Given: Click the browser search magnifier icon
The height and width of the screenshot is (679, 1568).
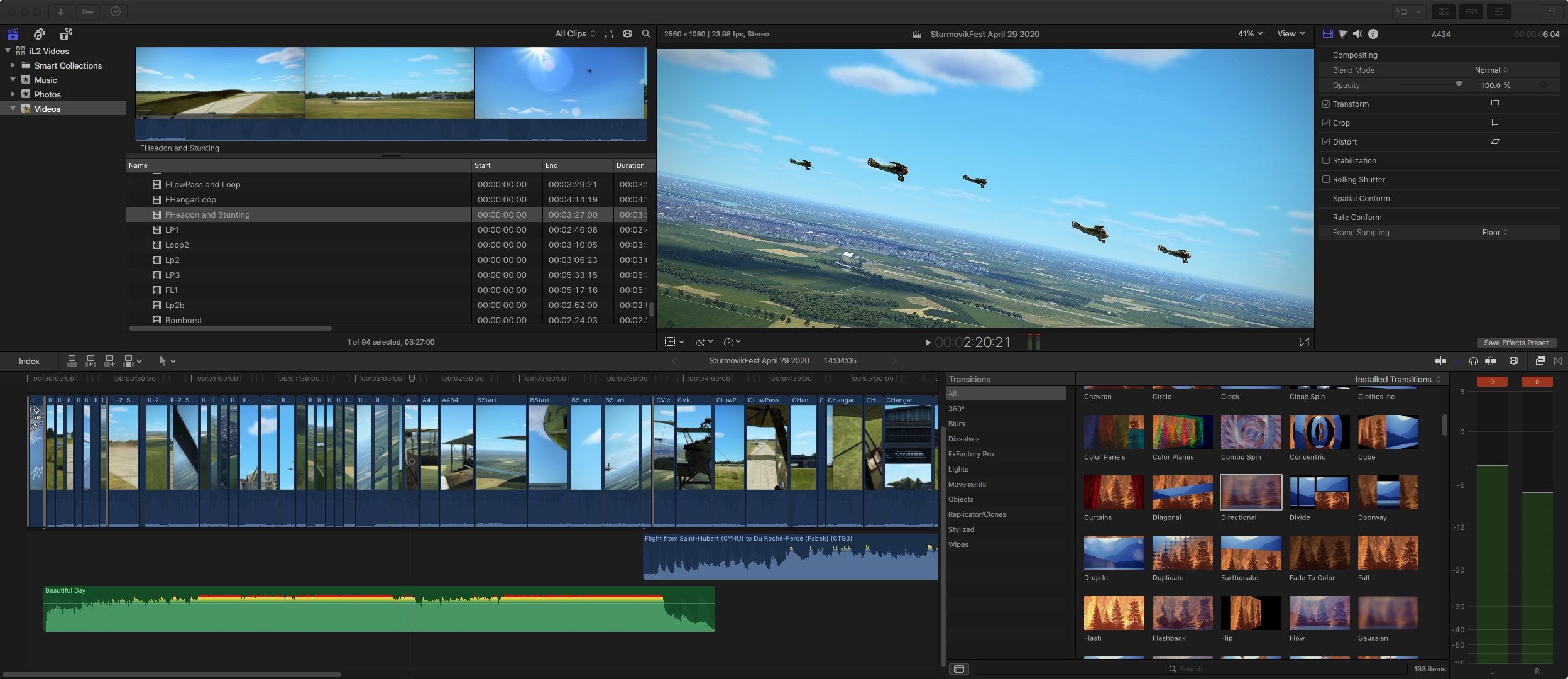Looking at the screenshot, I should 646,34.
